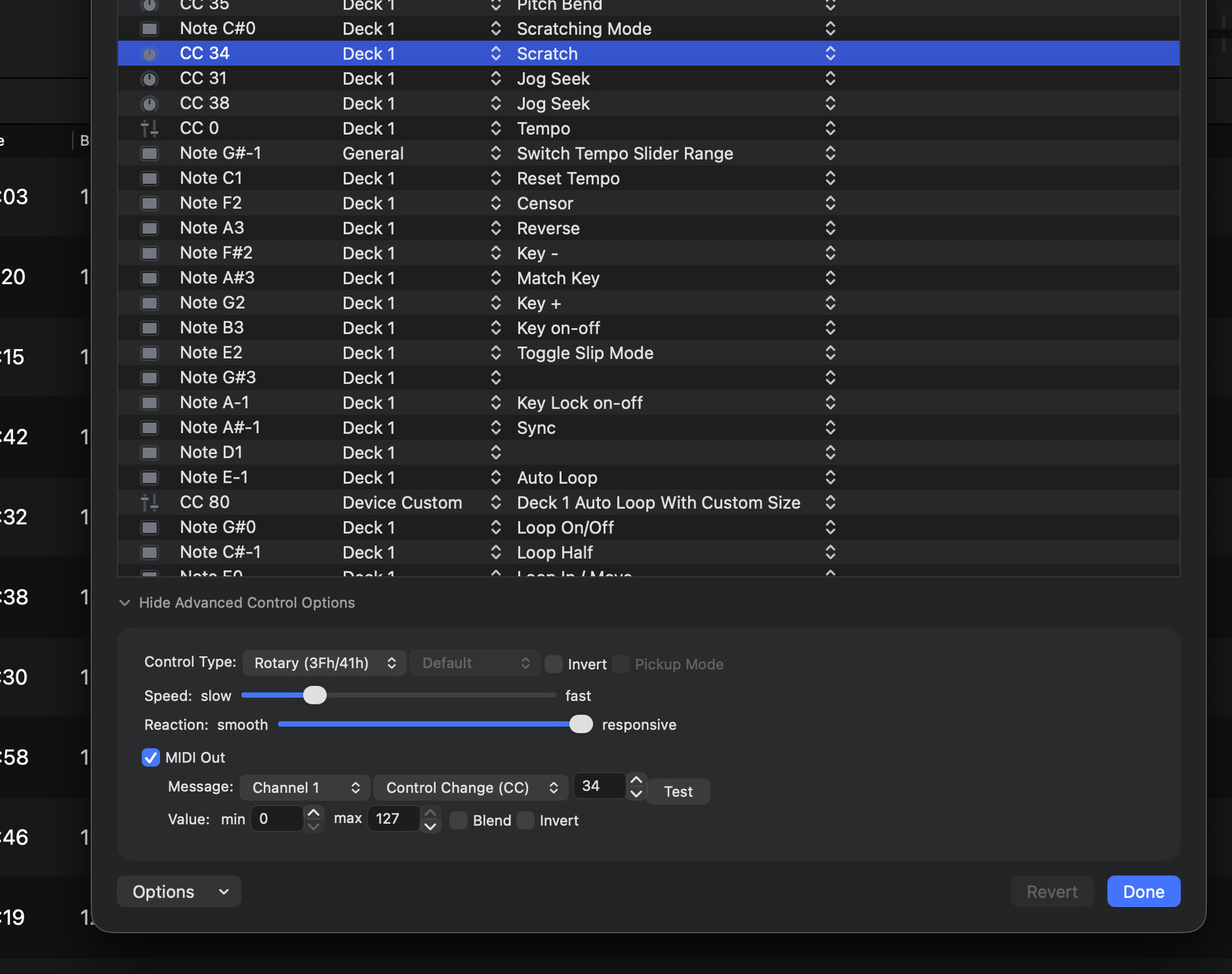Click the max value field showing 127

394,818
